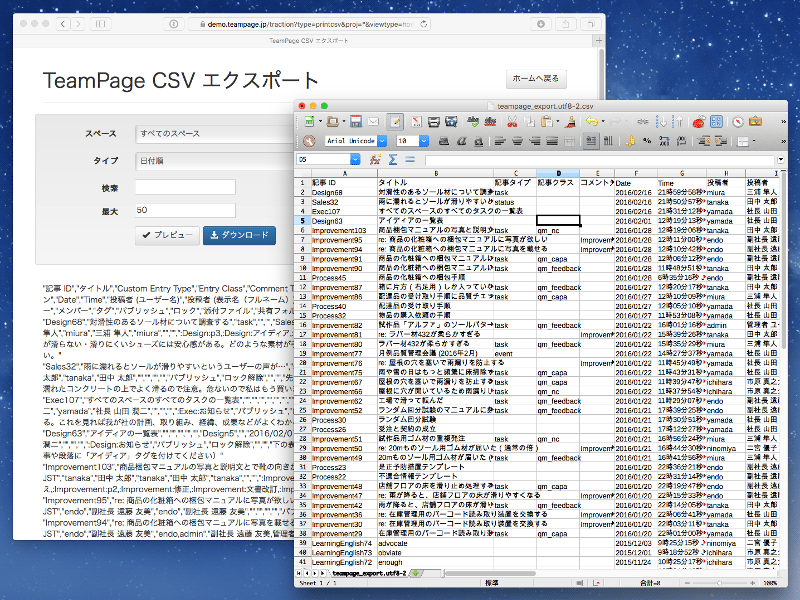
Task: Jump to first sheet navigation arrow
Action: coord(299,573)
